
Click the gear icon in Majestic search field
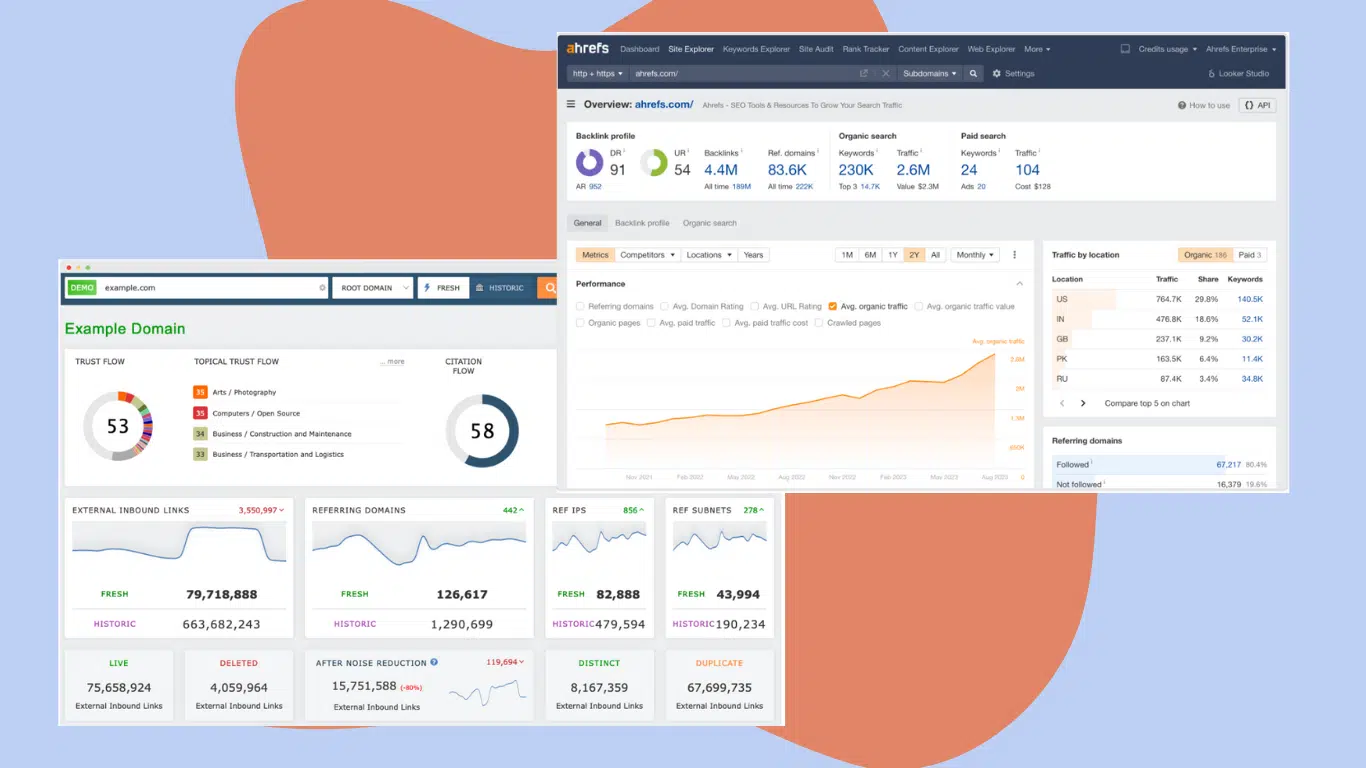[x=322, y=288]
